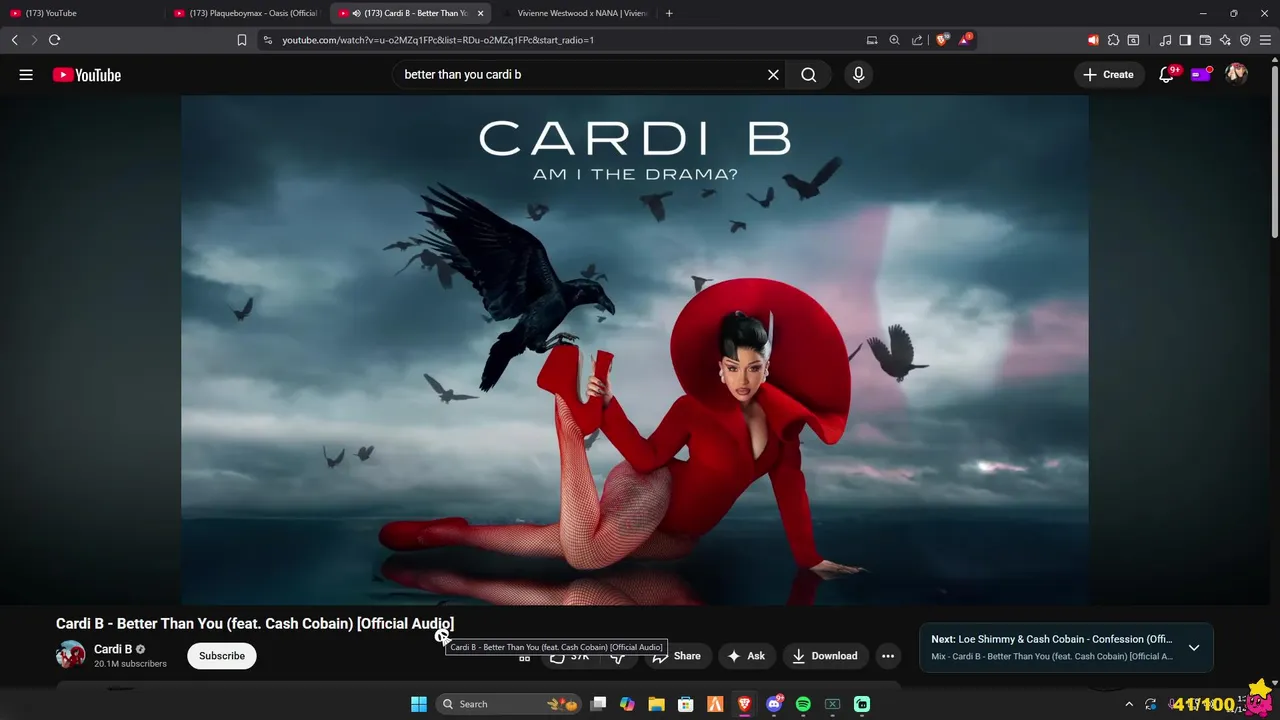Switch to the first YouTube tab

[x=80, y=13]
